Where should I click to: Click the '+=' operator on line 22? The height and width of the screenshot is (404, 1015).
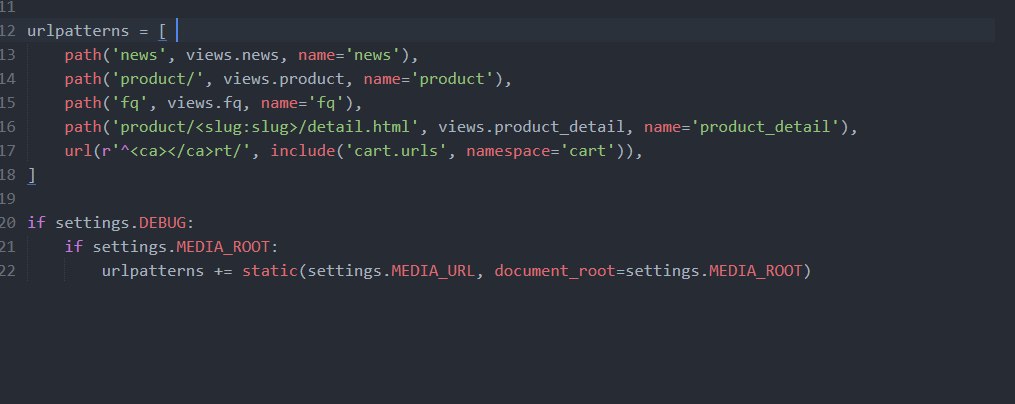pyautogui.click(x=223, y=271)
